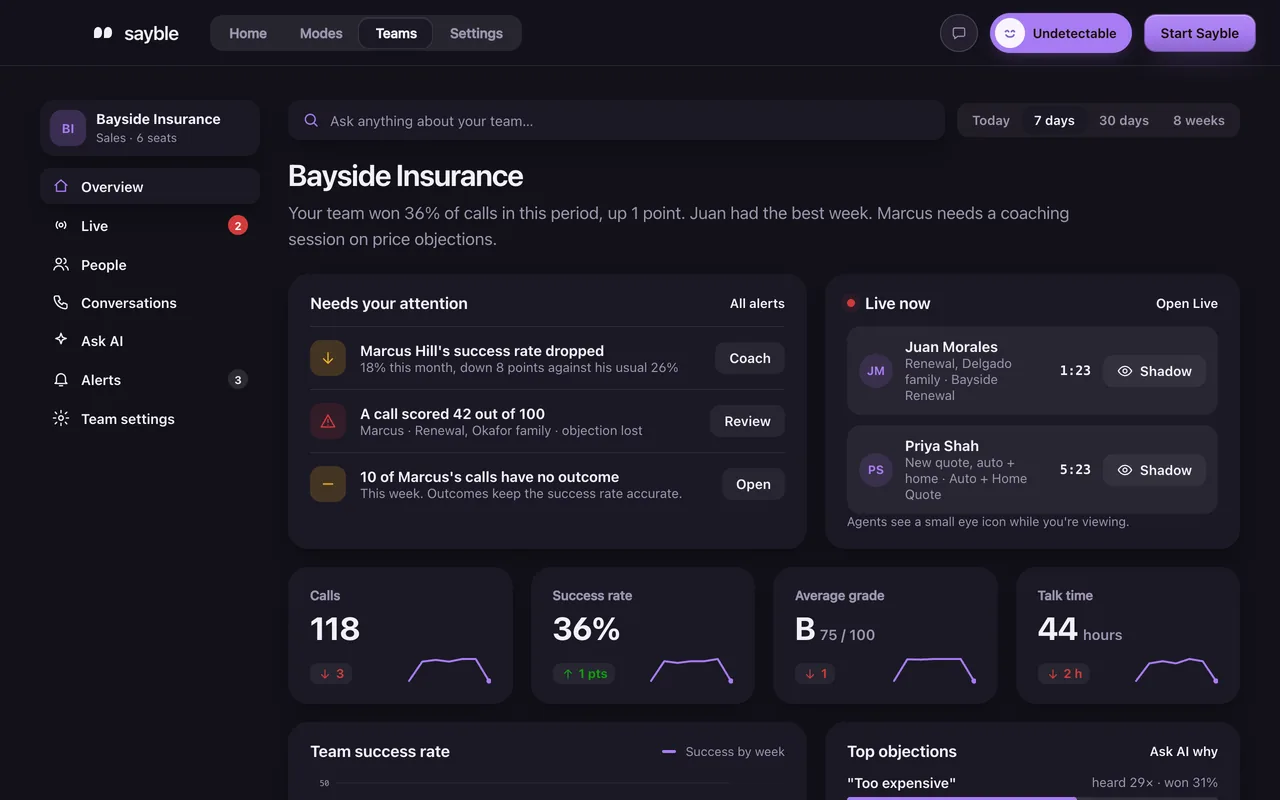Click the Overview house icon in sidebar
1280x800 pixels.
[x=61, y=186]
